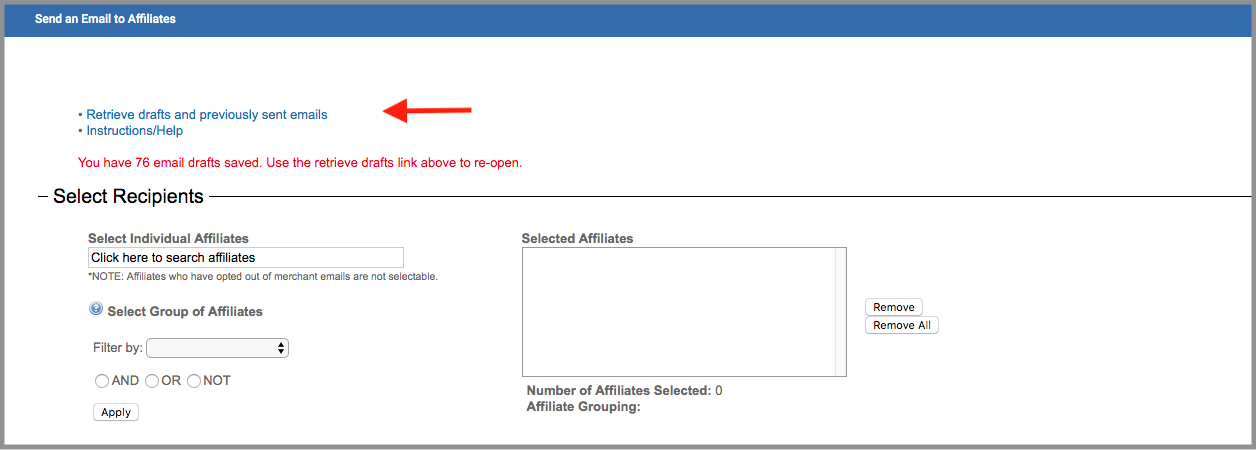Viewport: 1256px width, 450px height.
Task: Click the Number of Affiliates Selected text
Action: (624, 391)
